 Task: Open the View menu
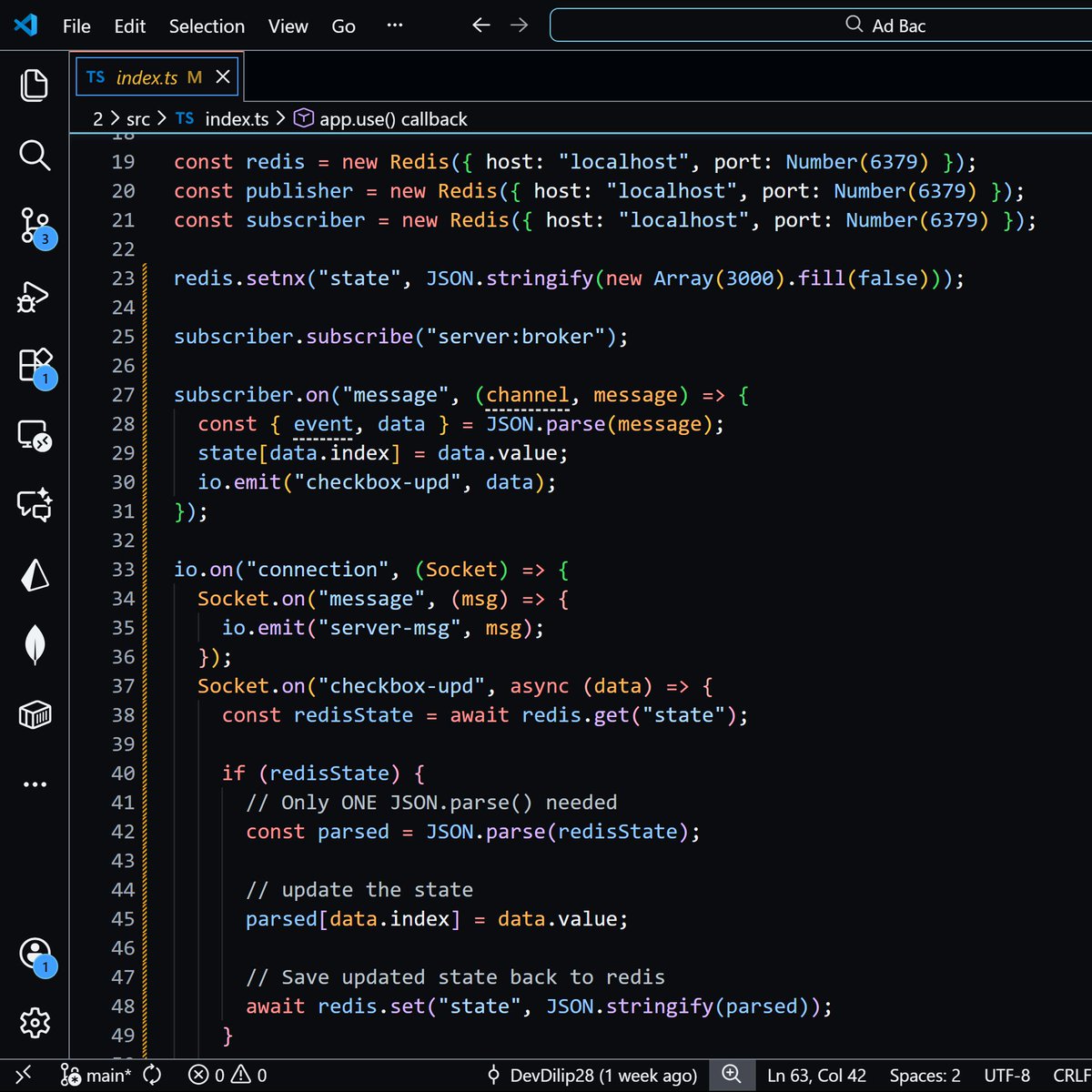coord(288,26)
